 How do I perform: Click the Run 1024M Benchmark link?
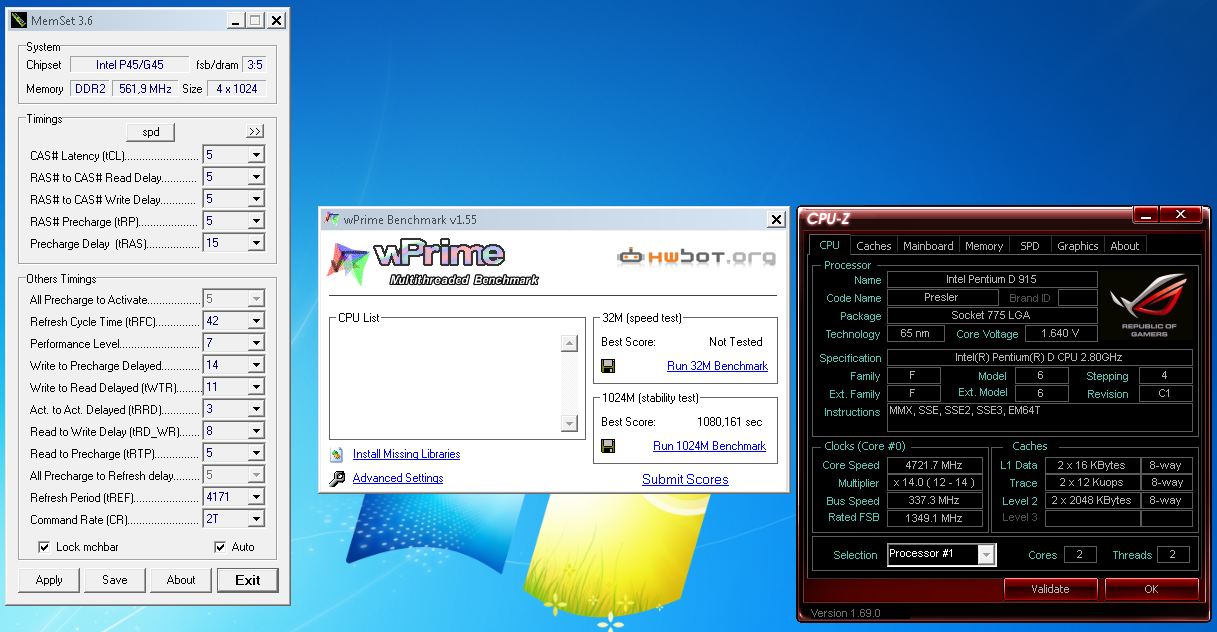(x=709, y=446)
